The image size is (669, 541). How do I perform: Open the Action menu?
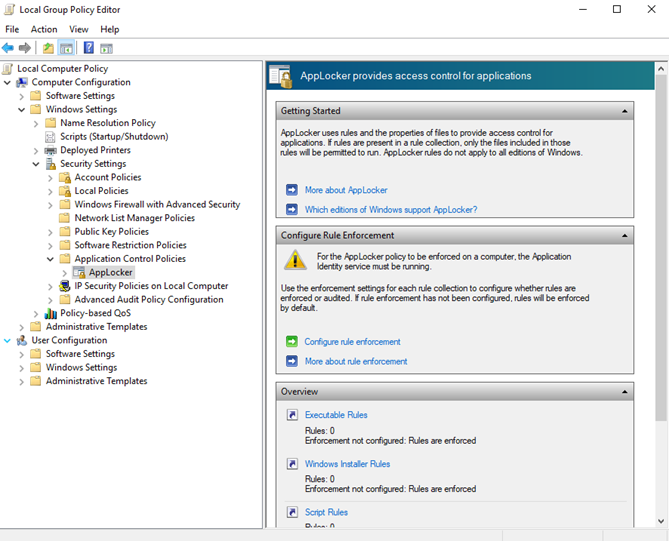(44, 29)
